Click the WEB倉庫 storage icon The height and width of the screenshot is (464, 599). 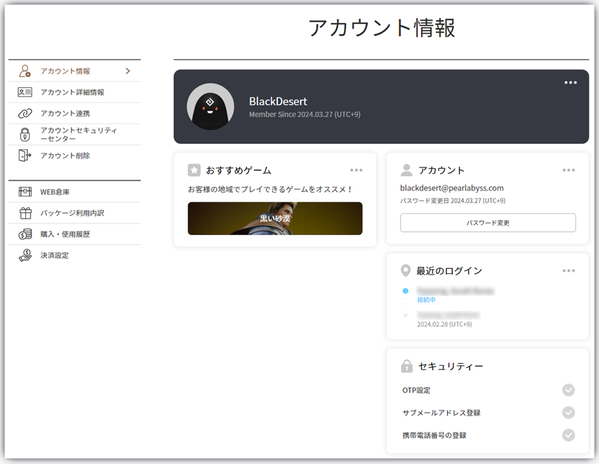[25, 192]
